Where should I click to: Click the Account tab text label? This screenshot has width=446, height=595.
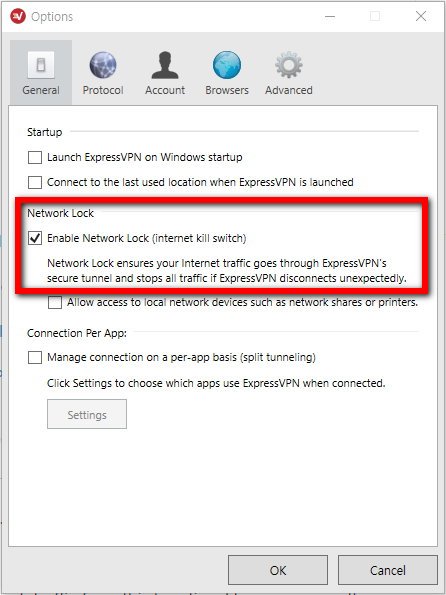click(165, 90)
